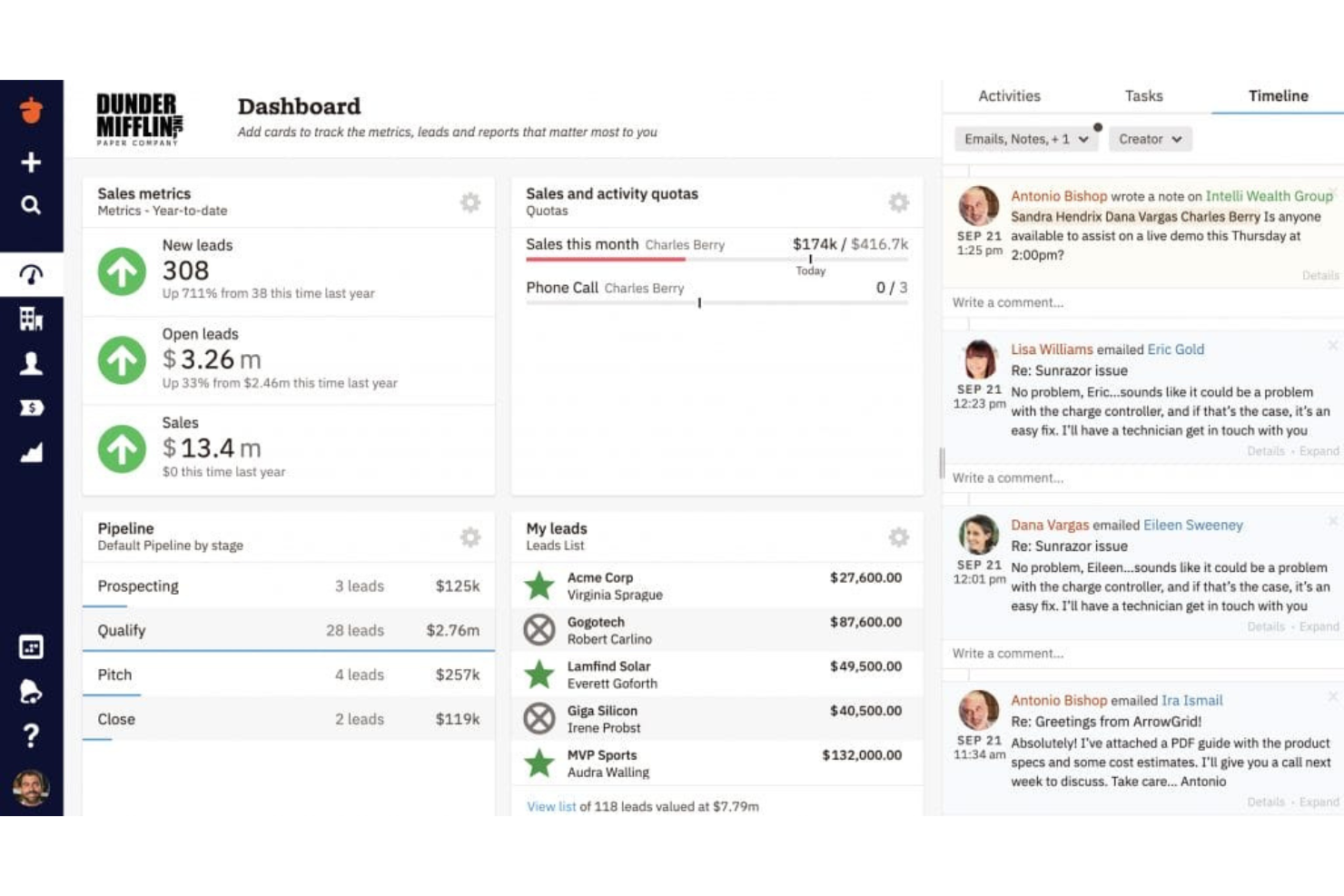Open Dana Vargas profile link

[x=1050, y=525]
